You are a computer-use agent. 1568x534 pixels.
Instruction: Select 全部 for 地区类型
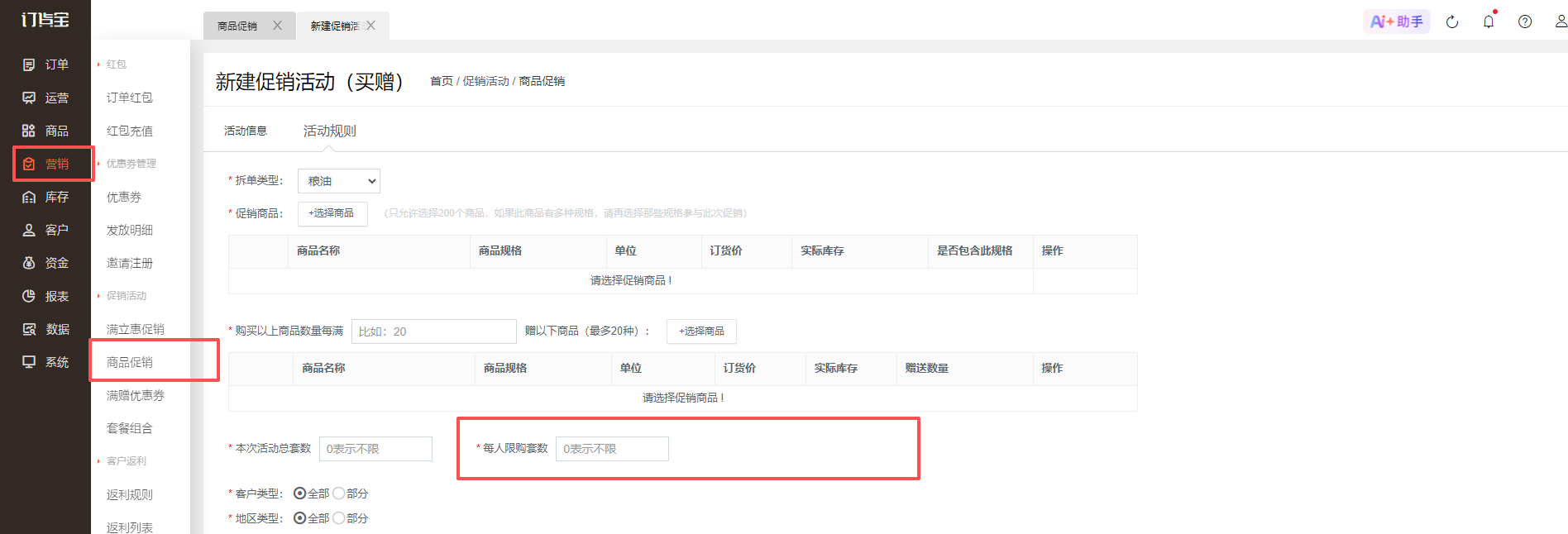point(300,518)
